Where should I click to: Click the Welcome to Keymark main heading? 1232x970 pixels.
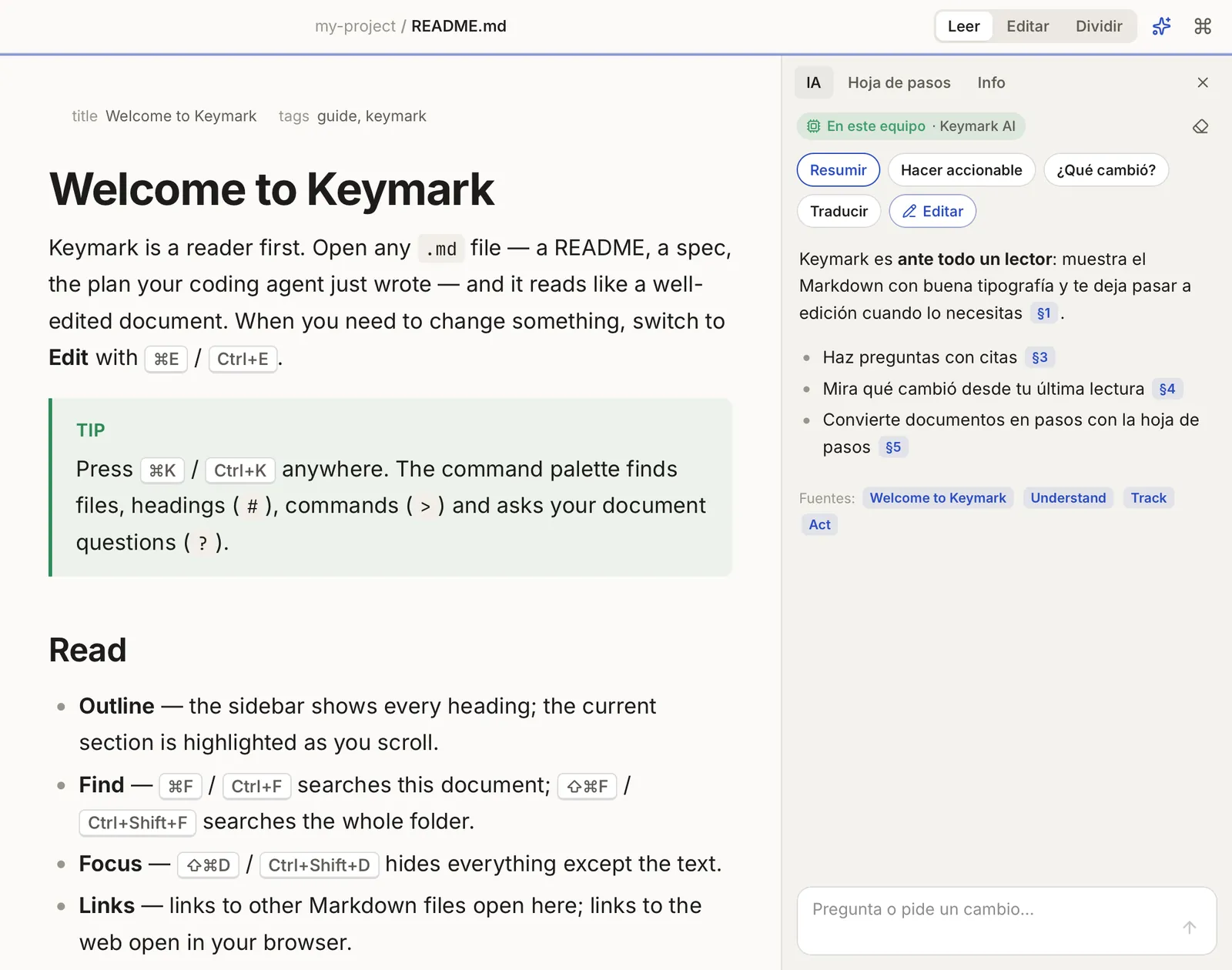pos(272,189)
